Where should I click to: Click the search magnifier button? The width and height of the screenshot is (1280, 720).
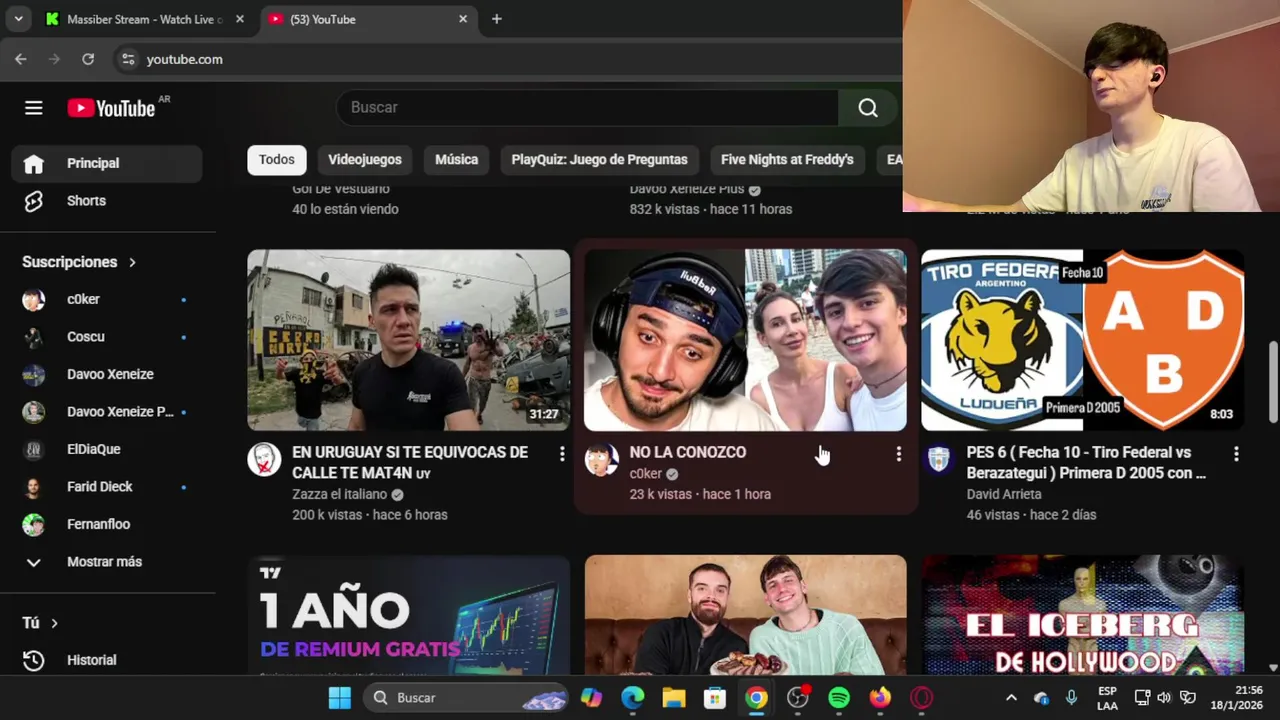point(868,108)
